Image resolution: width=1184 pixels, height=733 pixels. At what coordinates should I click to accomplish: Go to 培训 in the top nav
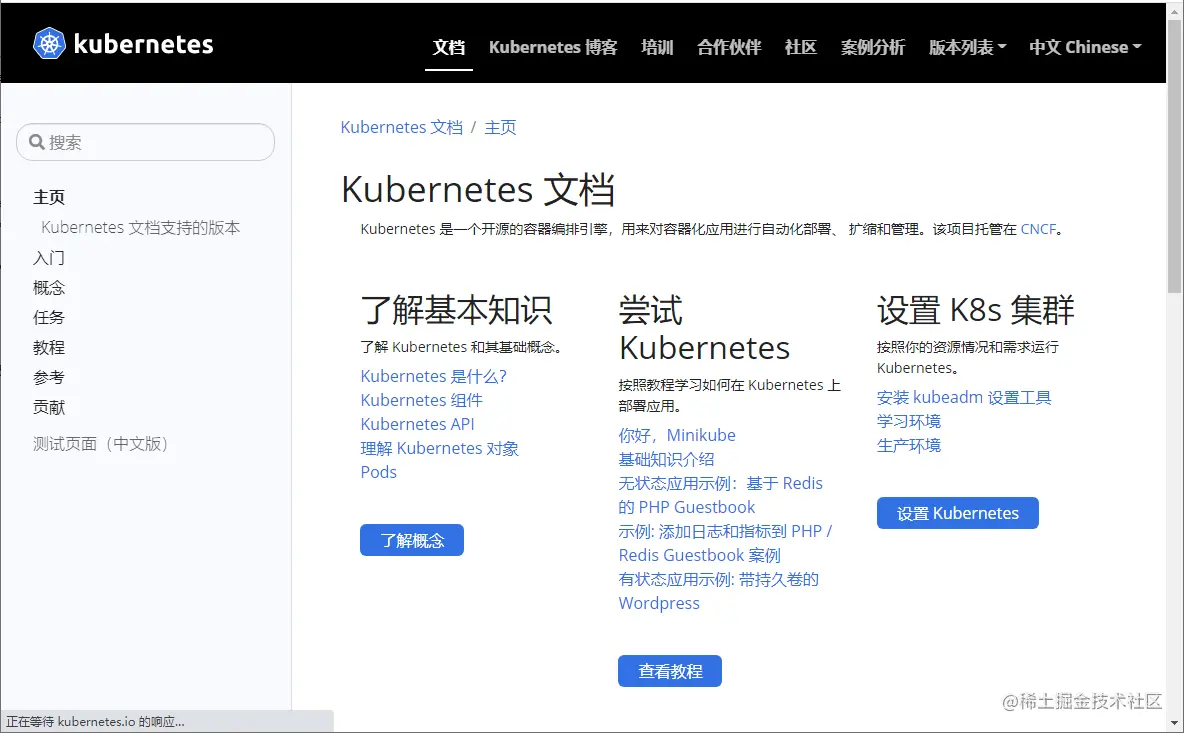657,47
